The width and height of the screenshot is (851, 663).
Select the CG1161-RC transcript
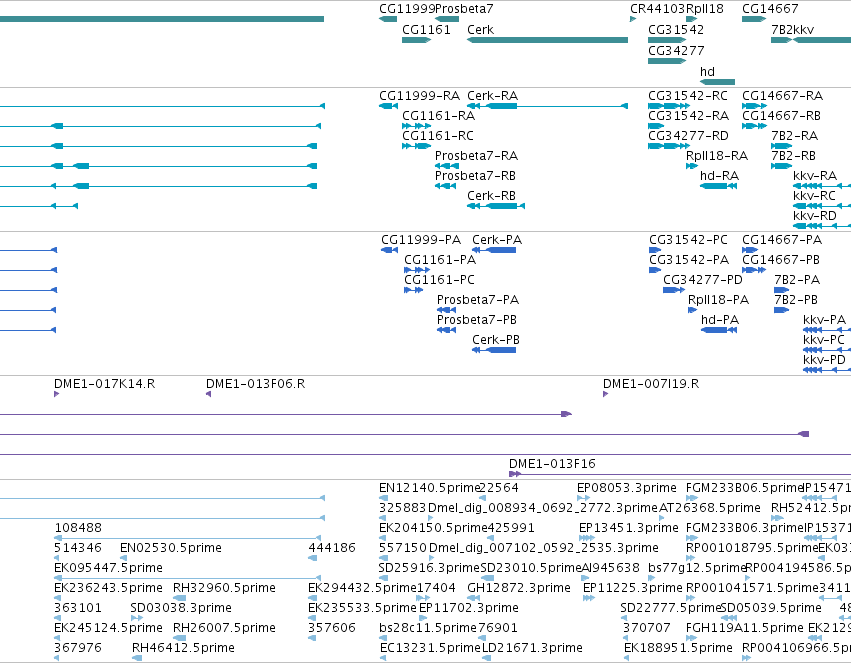pyautogui.click(x=416, y=146)
